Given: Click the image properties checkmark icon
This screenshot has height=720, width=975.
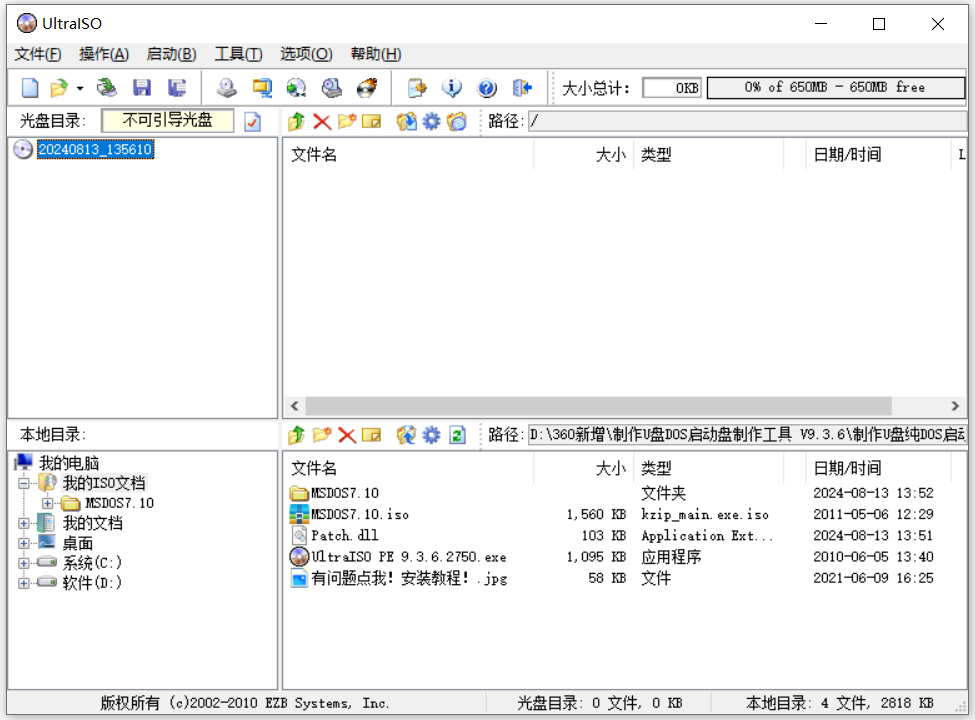Looking at the screenshot, I should click(x=252, y=121).
